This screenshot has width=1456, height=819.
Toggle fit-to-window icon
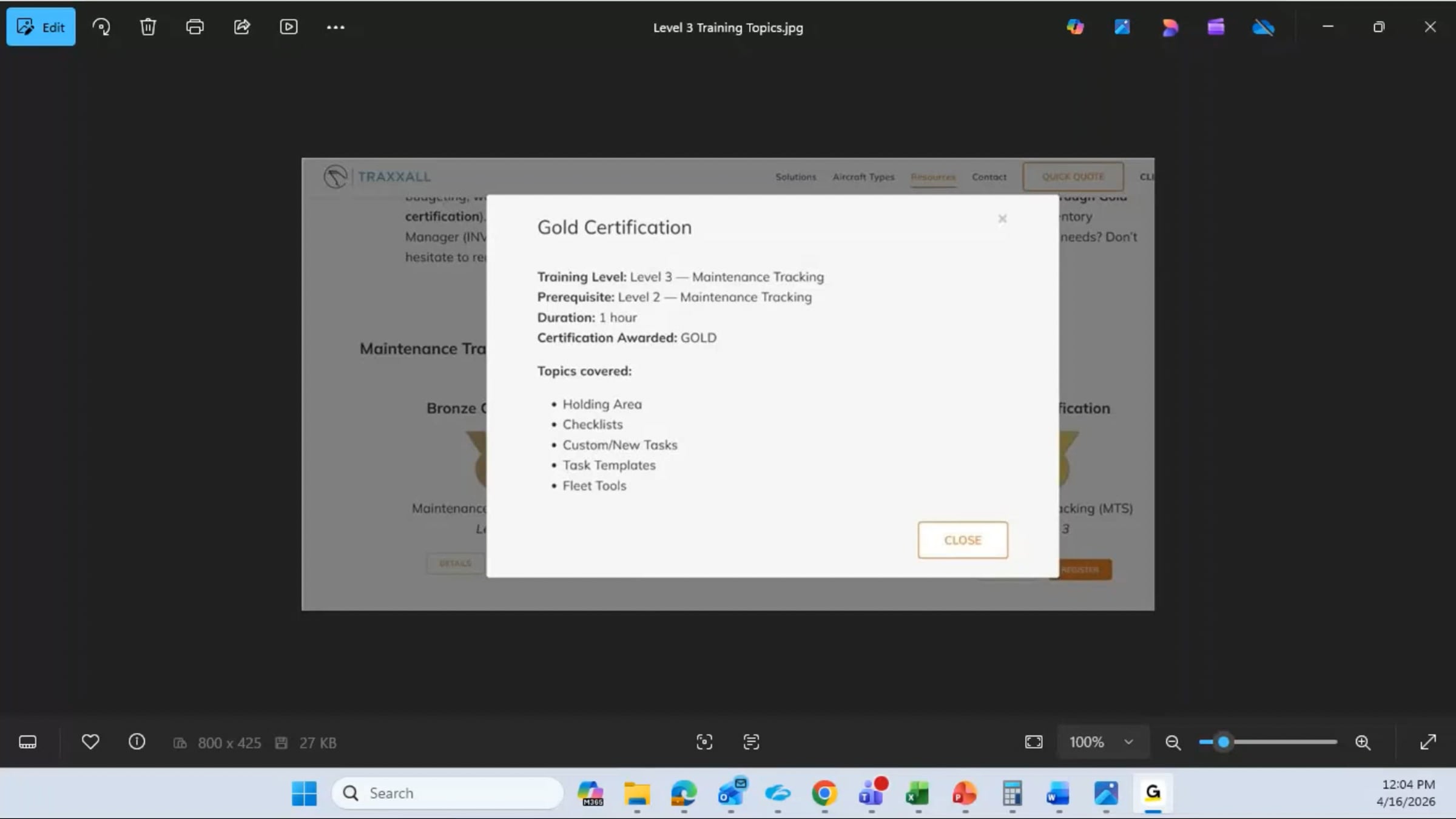tap(1034, 742)
